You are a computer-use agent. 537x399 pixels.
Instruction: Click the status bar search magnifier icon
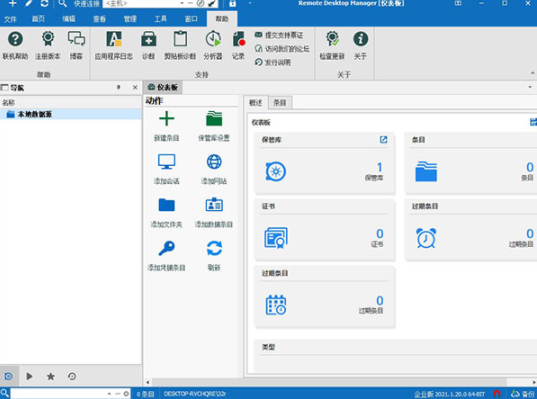[x=4, y=393]
